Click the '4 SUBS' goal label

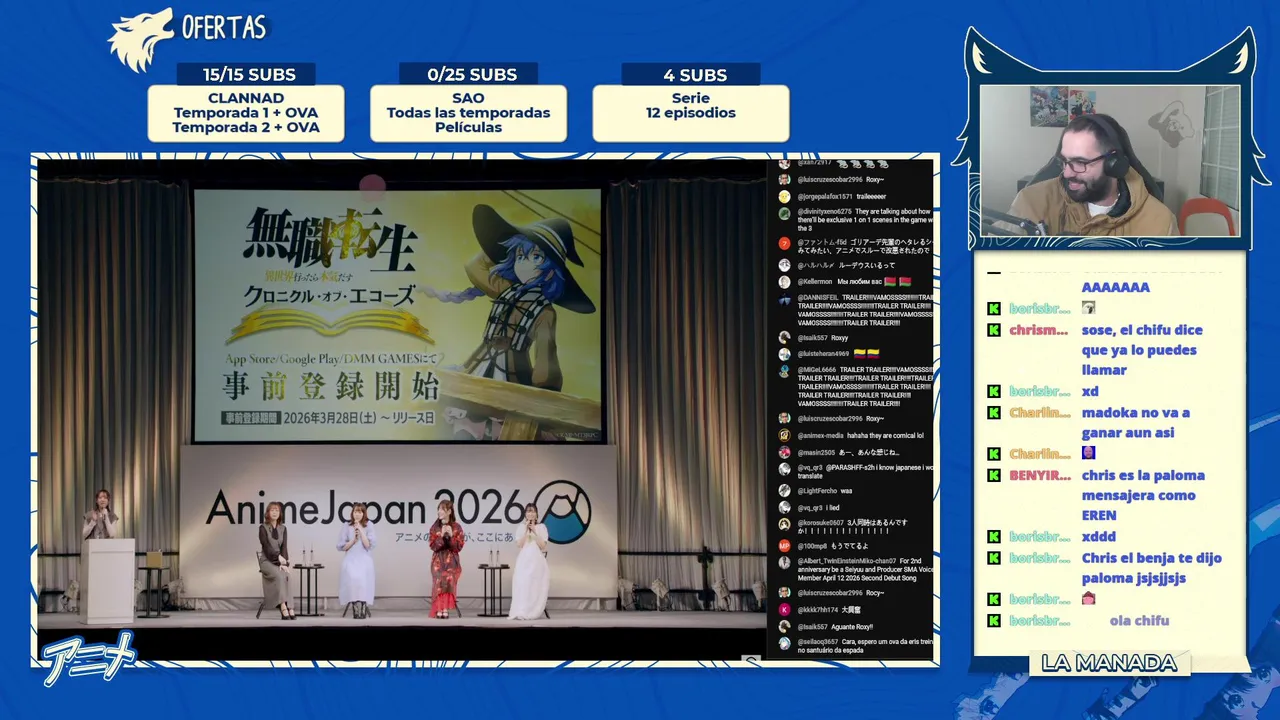coord(695,74)
